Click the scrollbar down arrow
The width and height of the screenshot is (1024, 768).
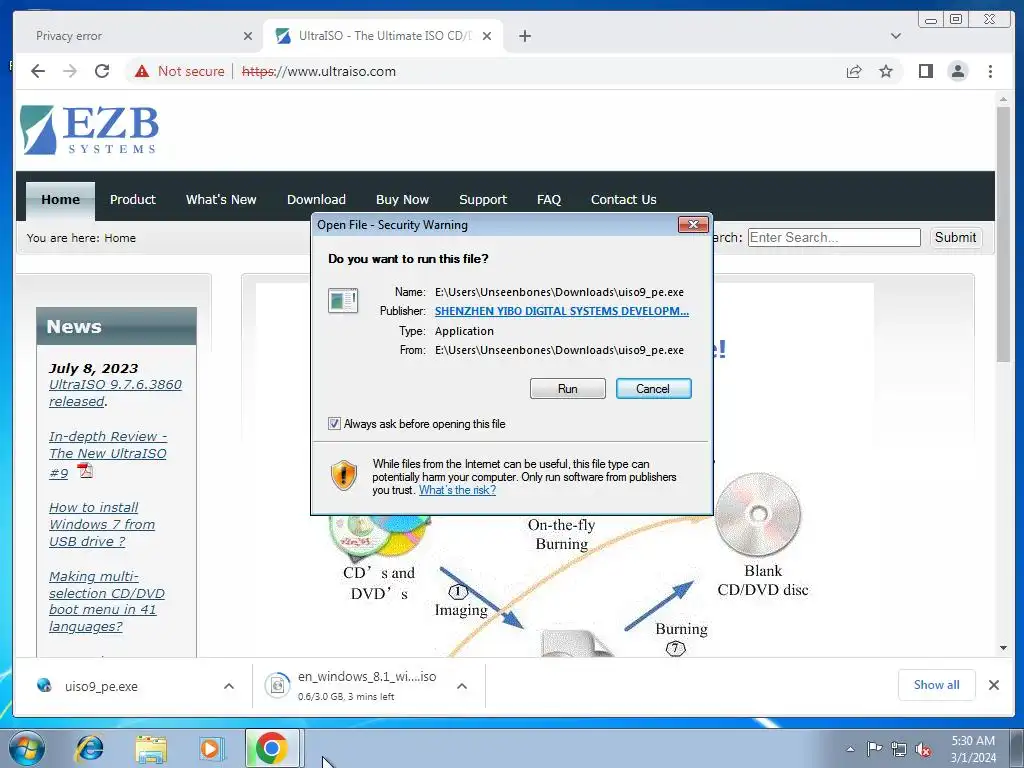(1003, 648)
